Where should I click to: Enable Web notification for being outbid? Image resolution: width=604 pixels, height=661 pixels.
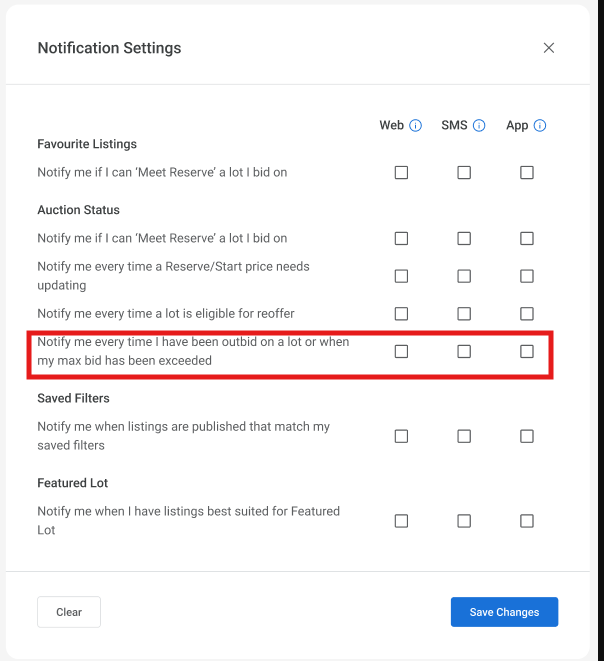(x=401, y=351)
